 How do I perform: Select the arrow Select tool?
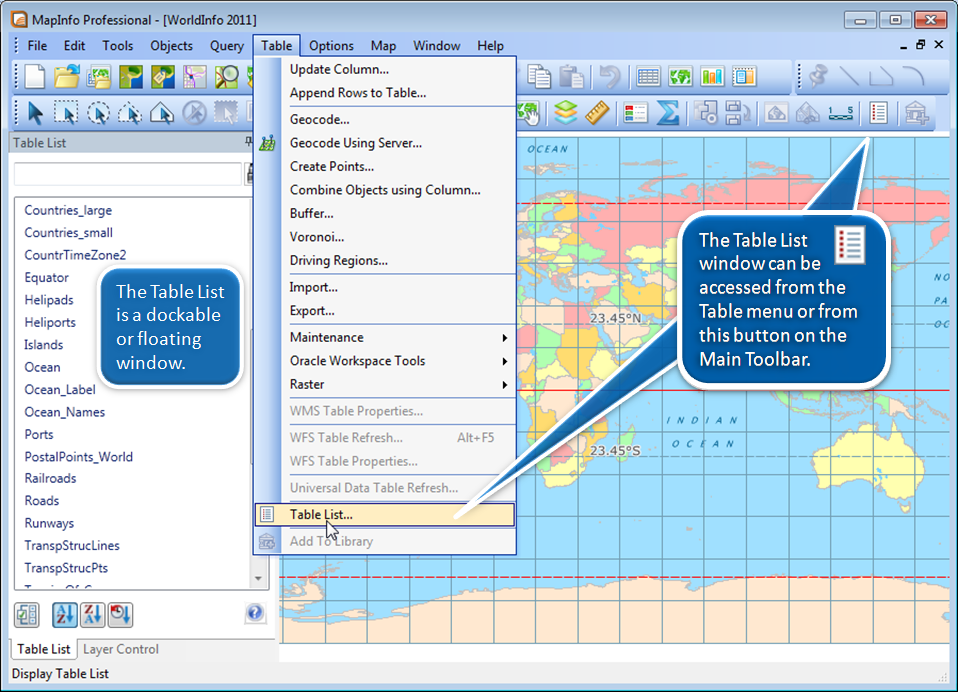(35, 113)
